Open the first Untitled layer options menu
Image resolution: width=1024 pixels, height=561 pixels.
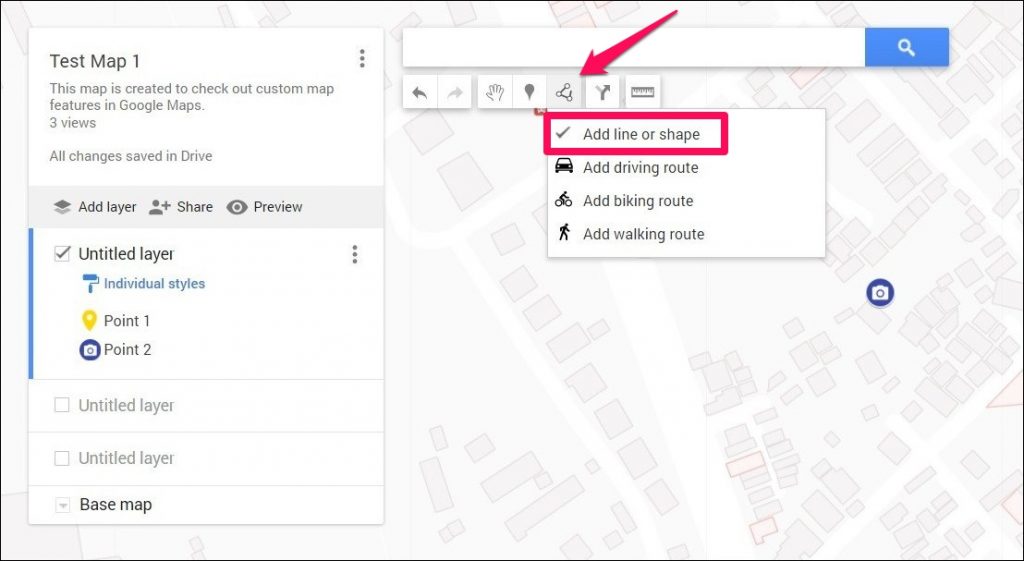tap(355, 254)
